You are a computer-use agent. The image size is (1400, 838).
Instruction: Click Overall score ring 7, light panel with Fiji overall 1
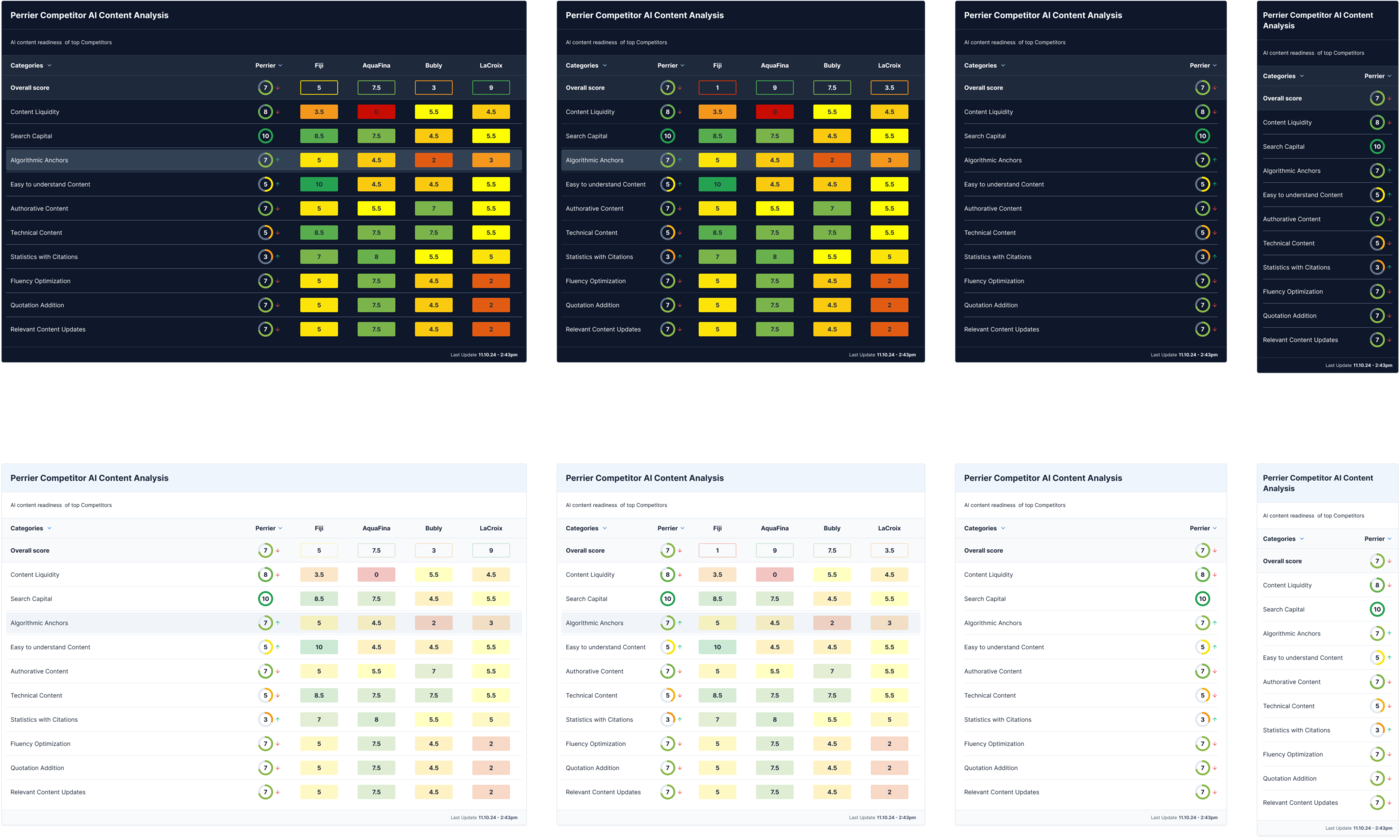(x=667, y=550)
